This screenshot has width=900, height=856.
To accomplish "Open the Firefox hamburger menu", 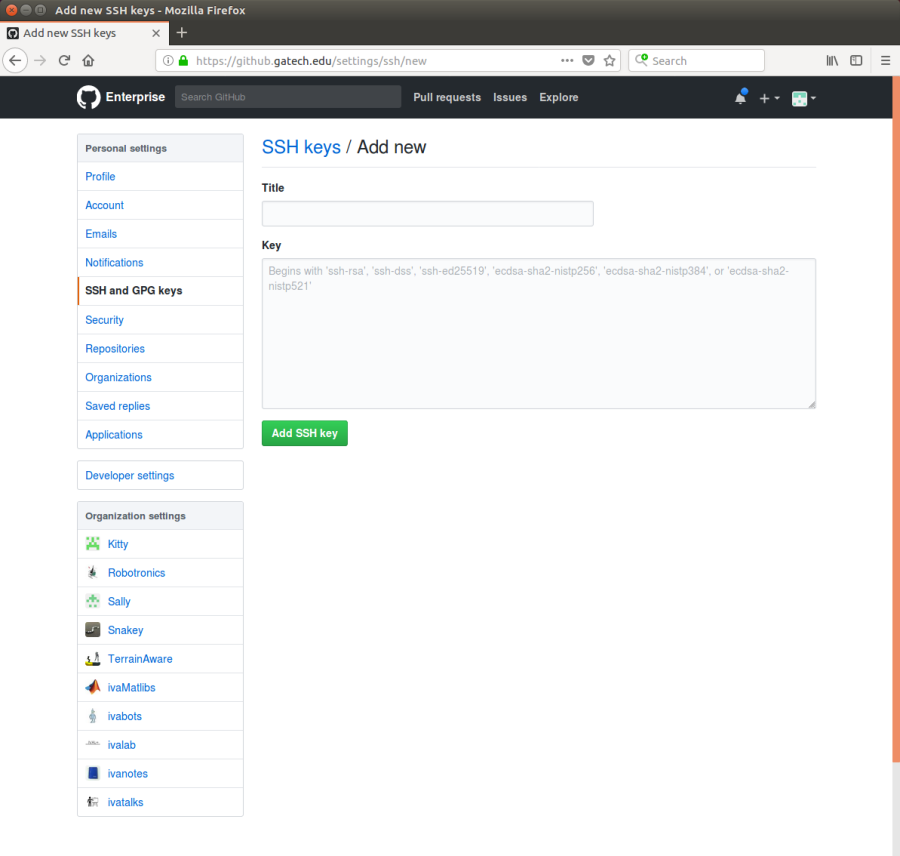I will coord(885,60).
